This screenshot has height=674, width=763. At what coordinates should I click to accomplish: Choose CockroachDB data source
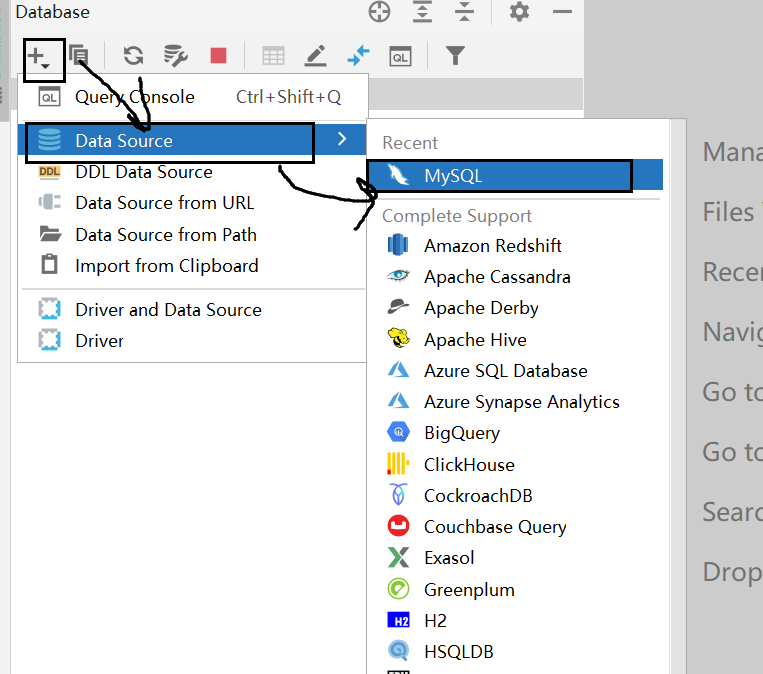coord(515,495)
